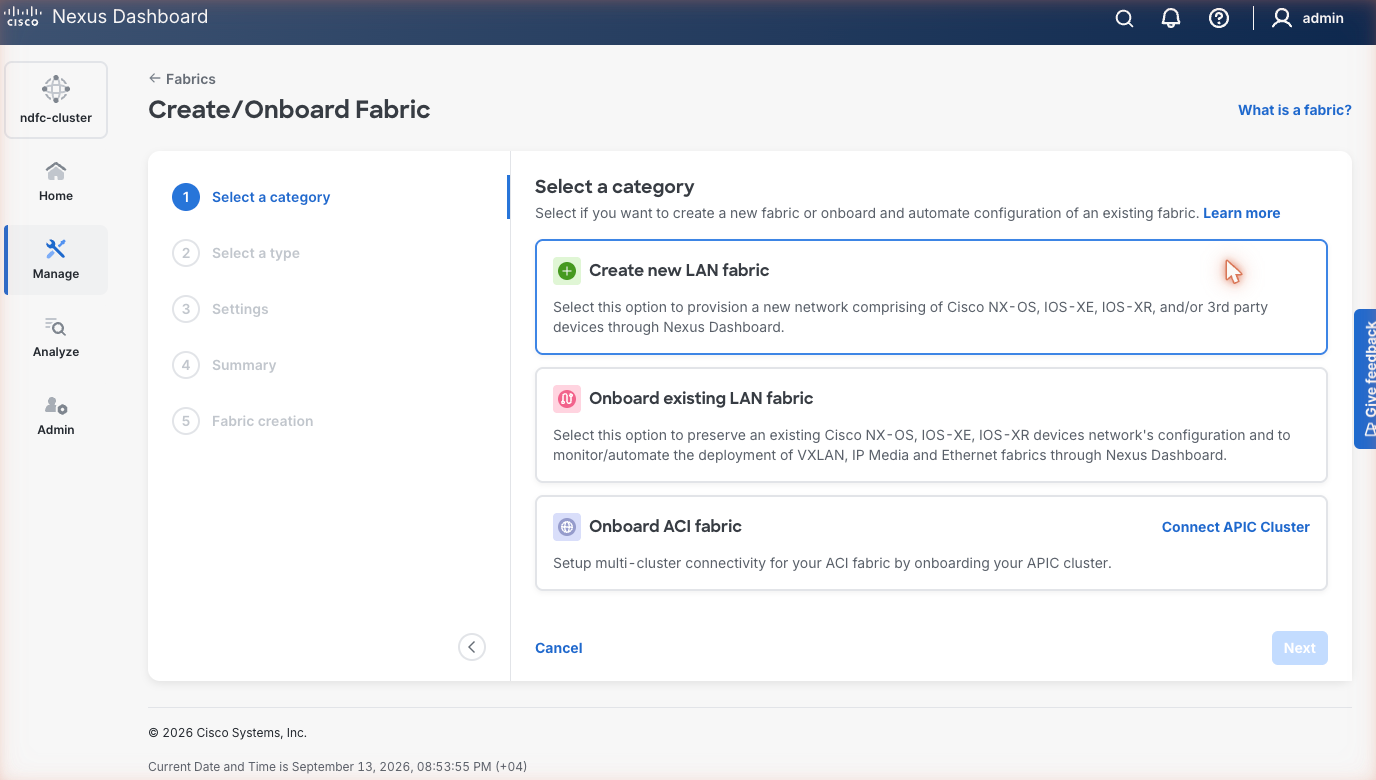The image size is (1376, 780).
Task: Select step 1 'Select a category'
Action: 252,197
